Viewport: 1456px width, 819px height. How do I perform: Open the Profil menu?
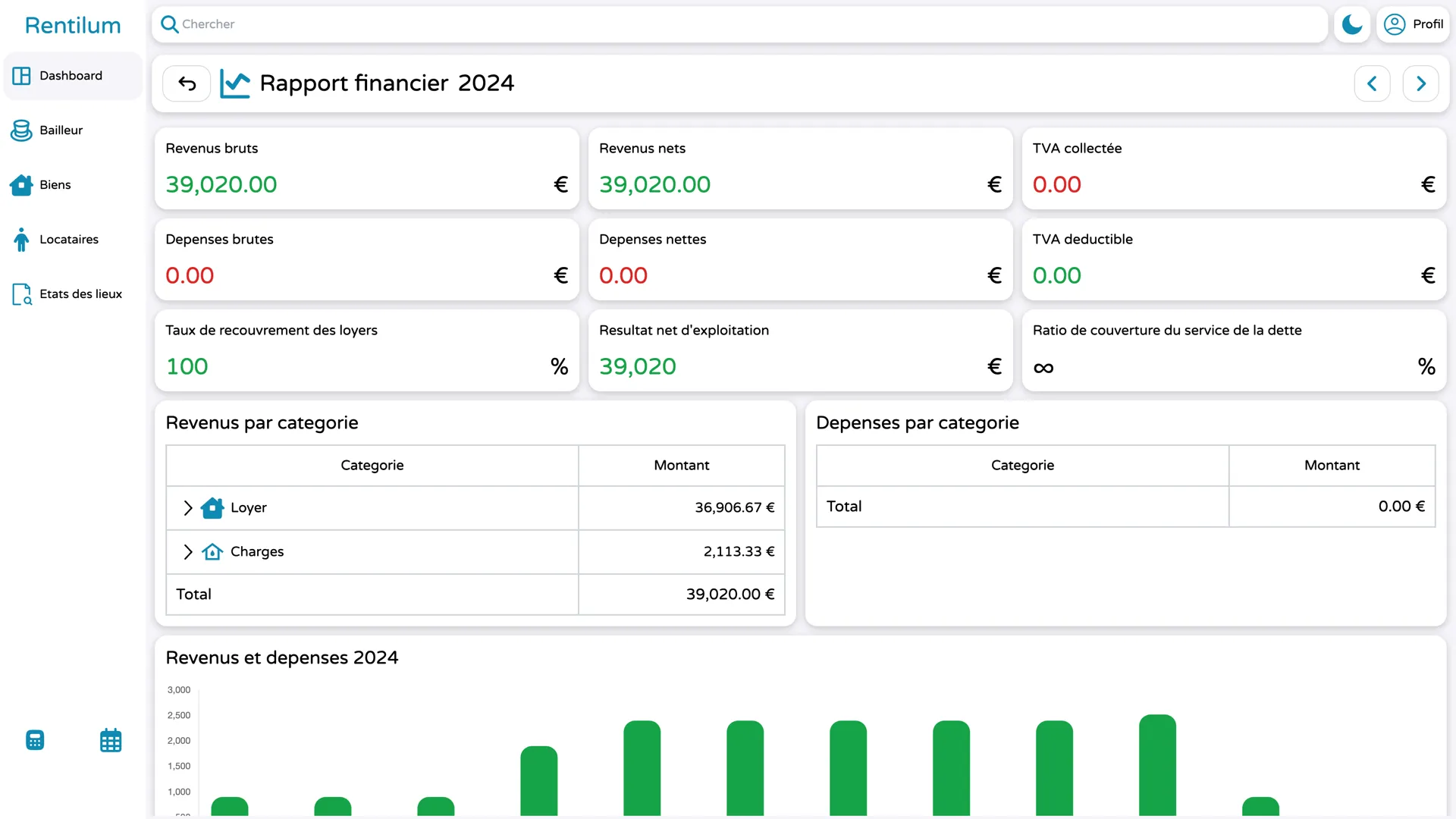1413,24
